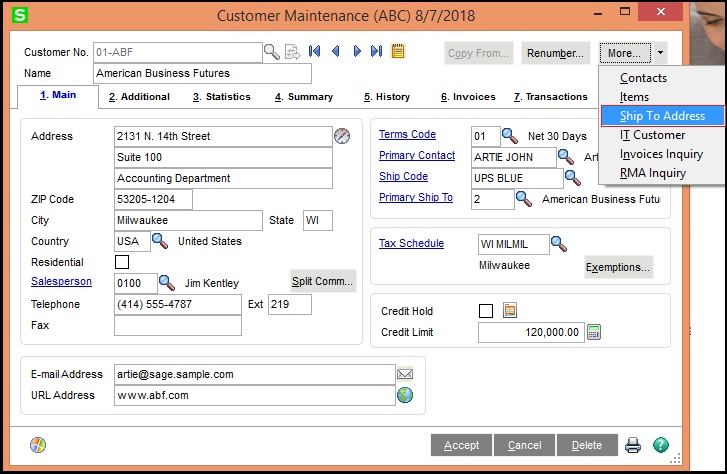Open the address map compass icon
The width and height of the screenshot is (727, 474).
pos(342,136)
